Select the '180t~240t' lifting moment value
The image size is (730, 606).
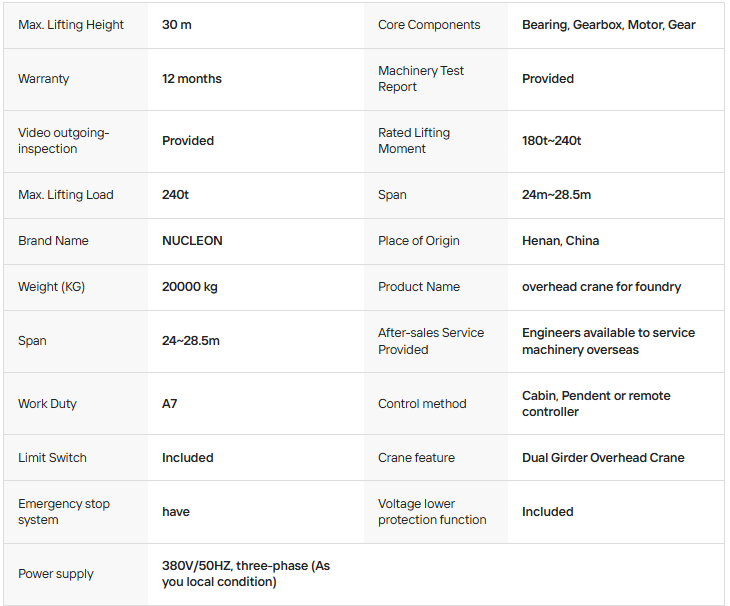[x=551, y=141]
